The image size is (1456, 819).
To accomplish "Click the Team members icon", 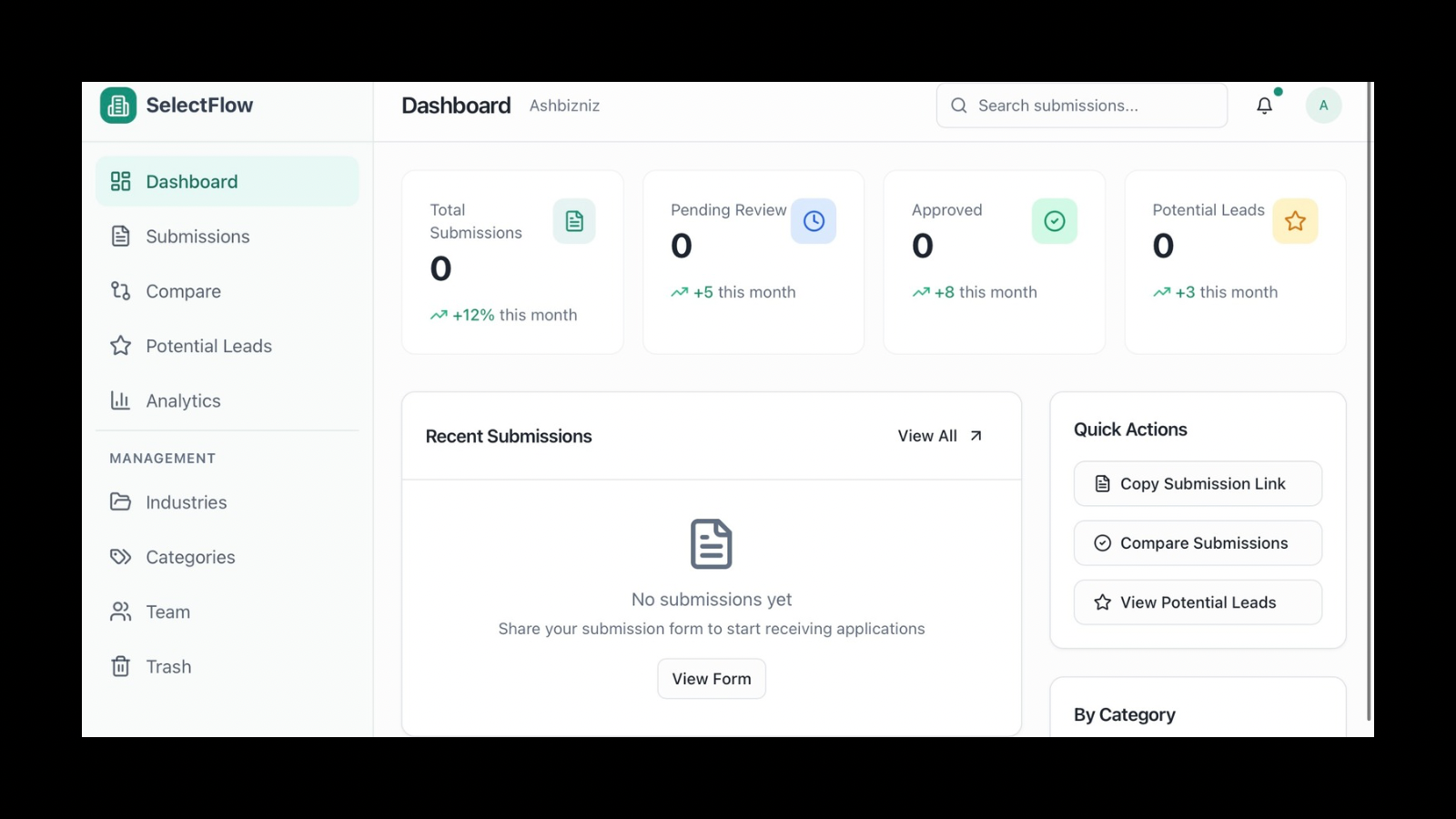I will (120, 612).
